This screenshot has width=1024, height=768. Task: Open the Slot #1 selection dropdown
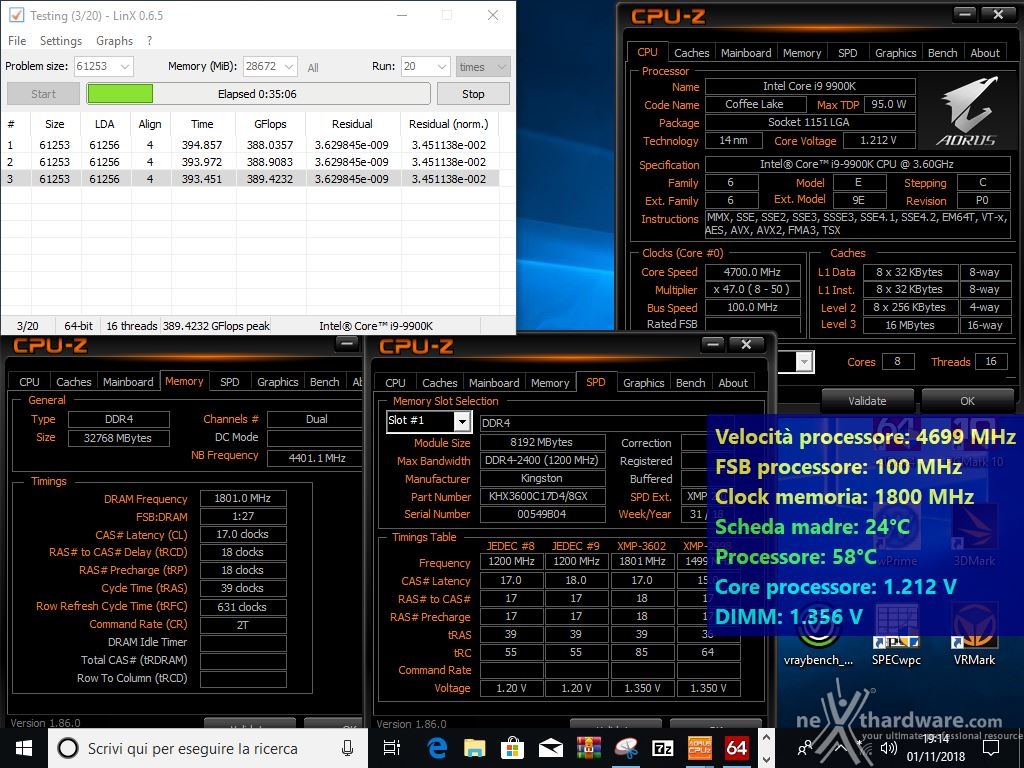coord(462,421)
